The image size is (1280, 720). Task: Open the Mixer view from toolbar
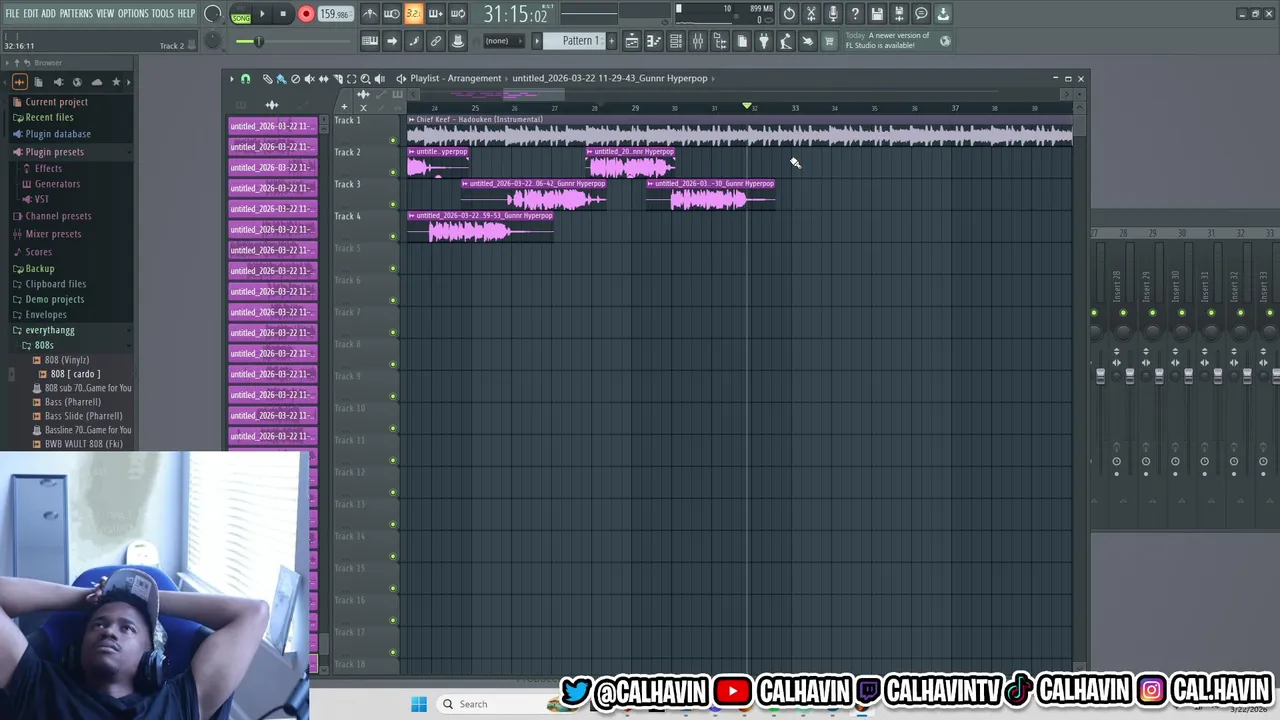(698, 41)
